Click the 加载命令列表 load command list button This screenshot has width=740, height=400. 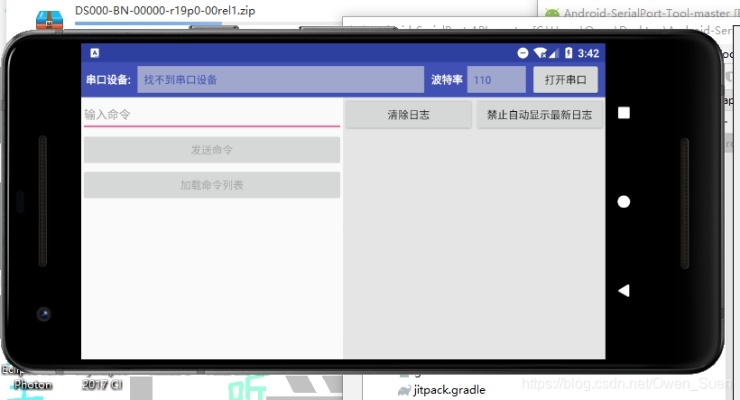211,185
